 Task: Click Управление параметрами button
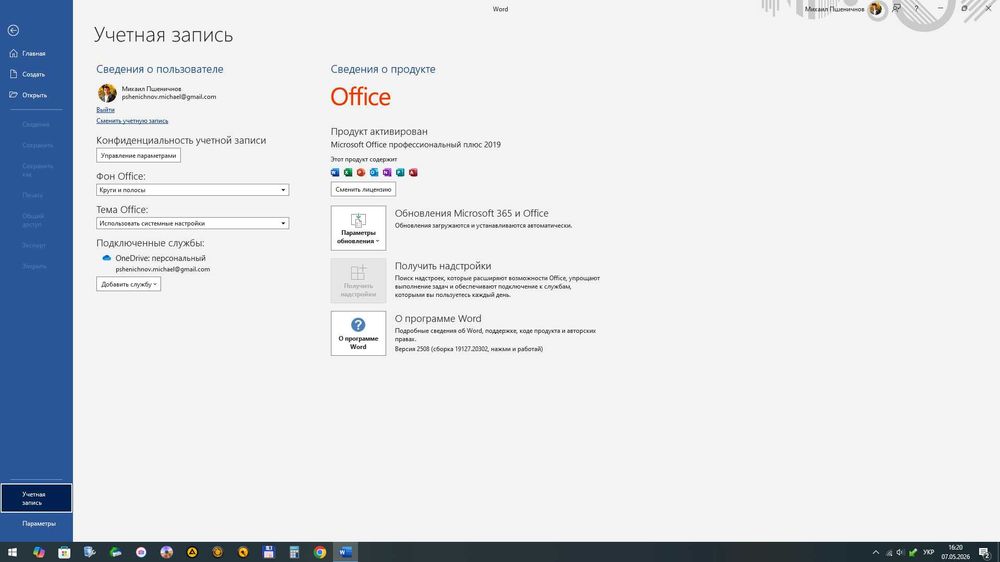click(138, 156)
